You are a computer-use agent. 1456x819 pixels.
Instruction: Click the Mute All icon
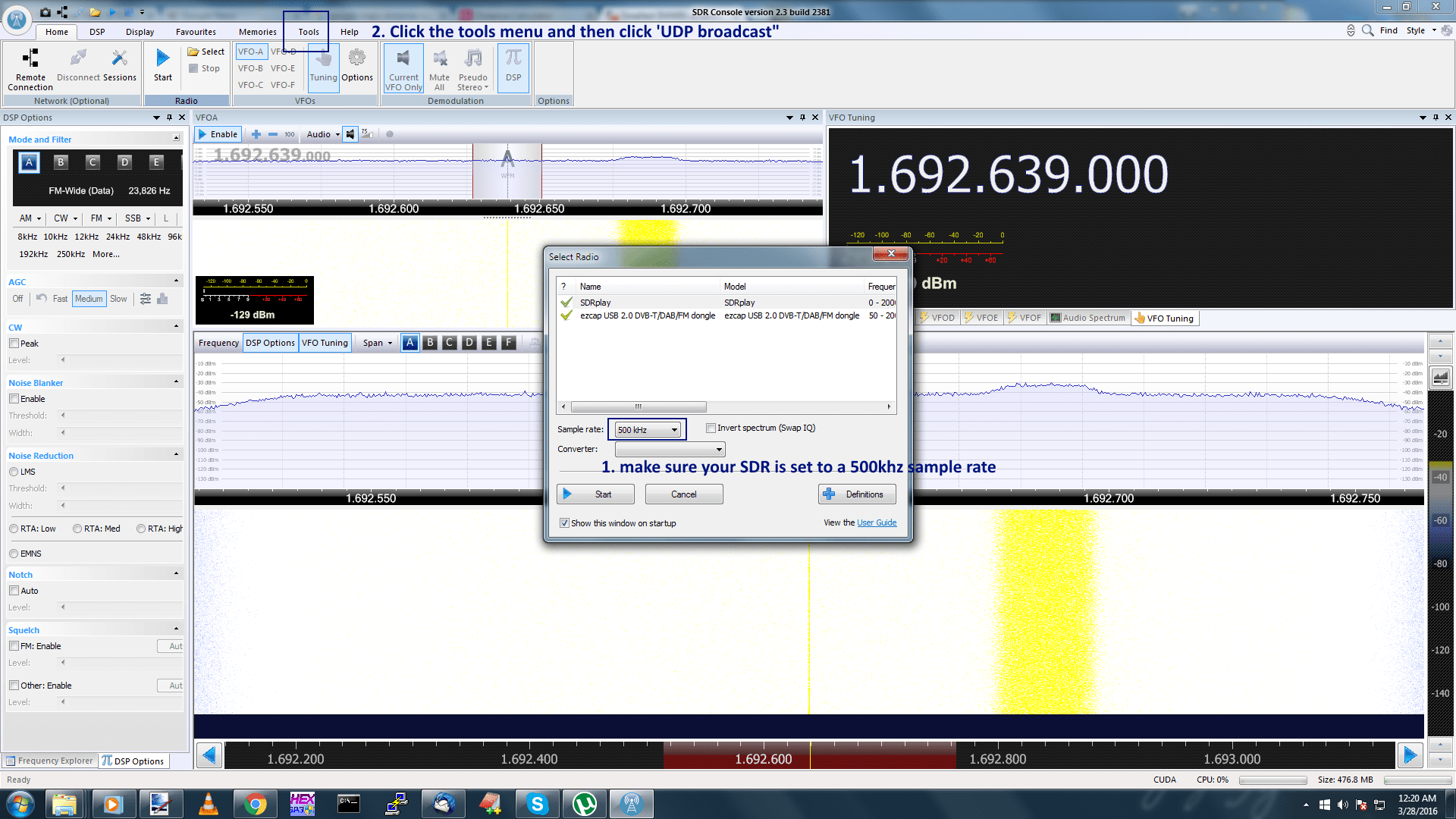pos(439,58)
